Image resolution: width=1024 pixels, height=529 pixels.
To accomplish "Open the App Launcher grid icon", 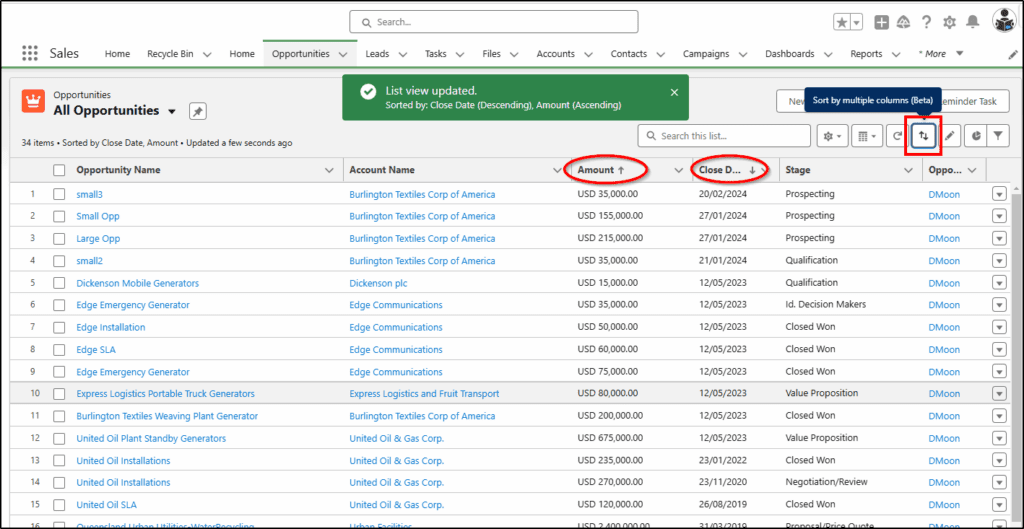I will click(x=29, y=54).
